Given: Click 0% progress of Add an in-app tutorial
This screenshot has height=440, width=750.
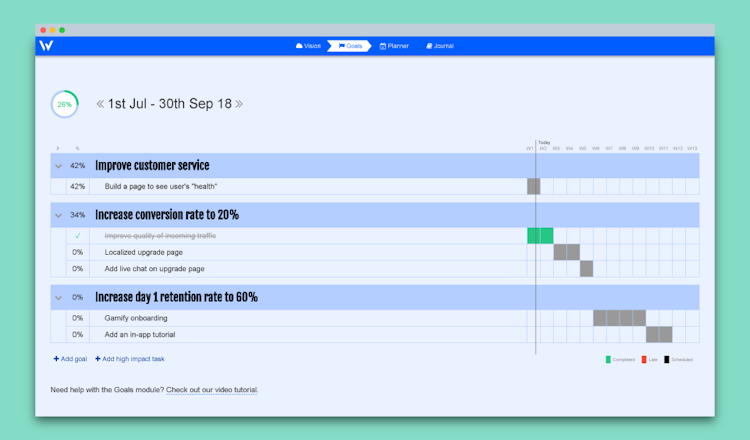Looking at the screenshot, I should pyautogui.click(x=77, y=334).
